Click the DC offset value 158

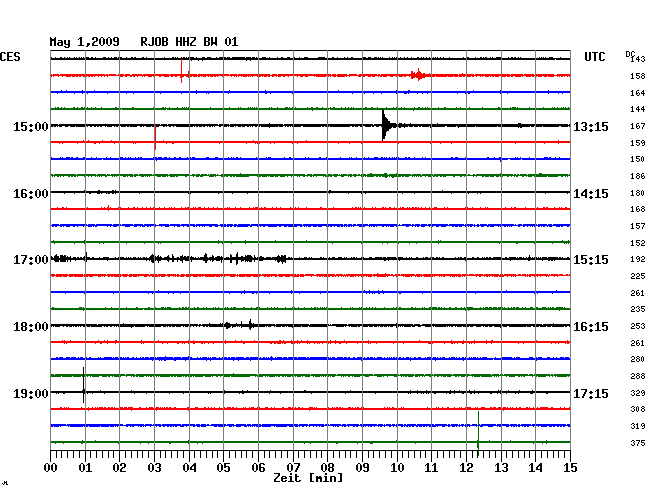pyautogui.click(x=638, y=76)
